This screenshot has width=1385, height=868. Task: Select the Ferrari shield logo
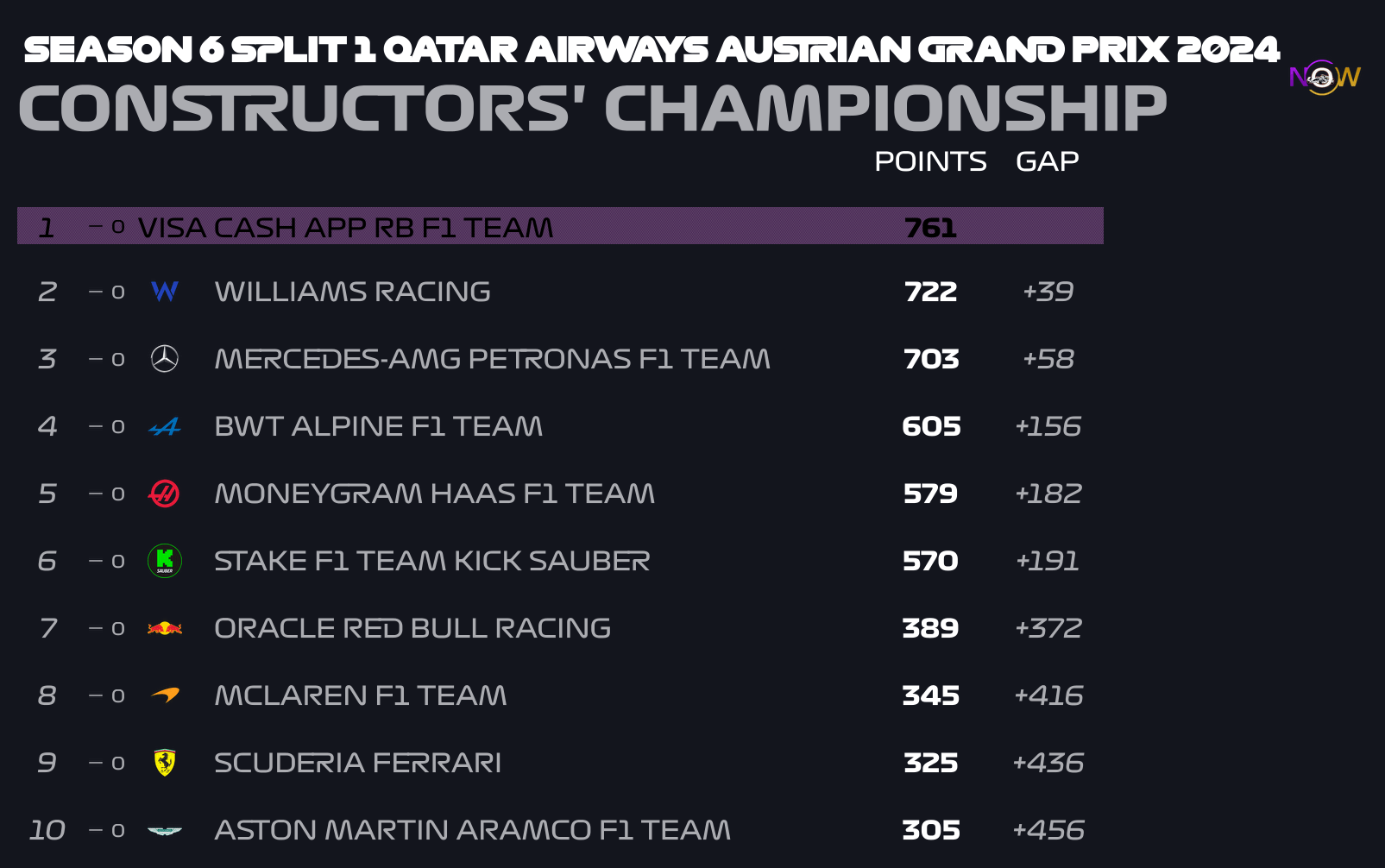[165, 763]
